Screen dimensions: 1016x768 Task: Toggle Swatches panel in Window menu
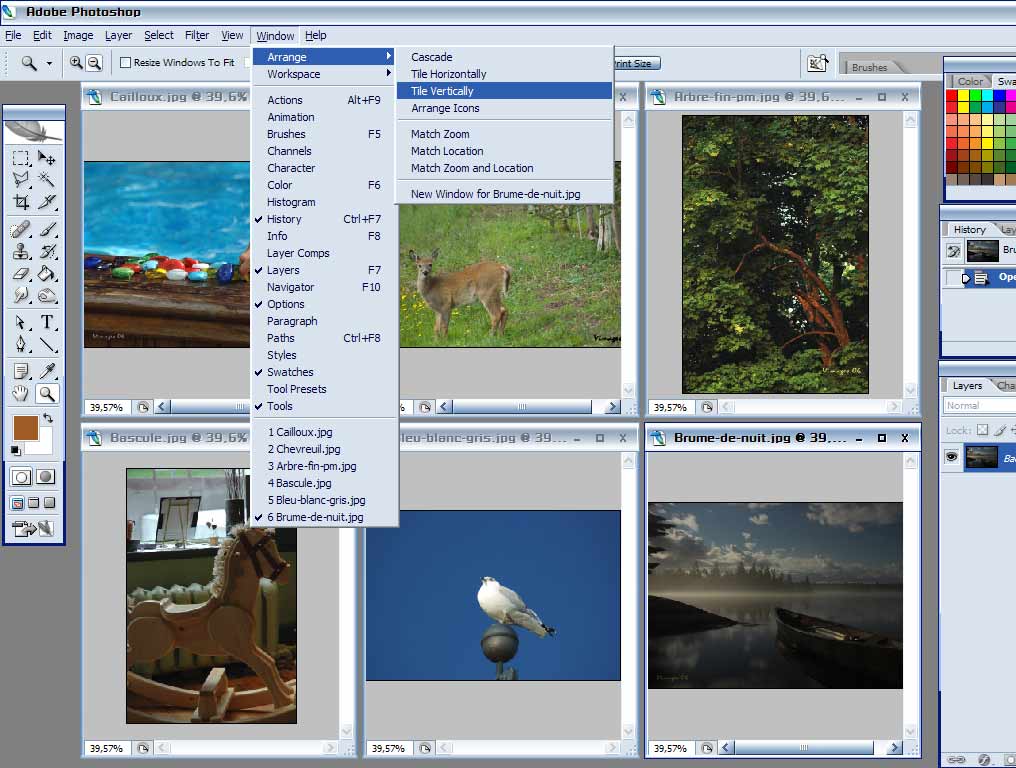point(324,372)
